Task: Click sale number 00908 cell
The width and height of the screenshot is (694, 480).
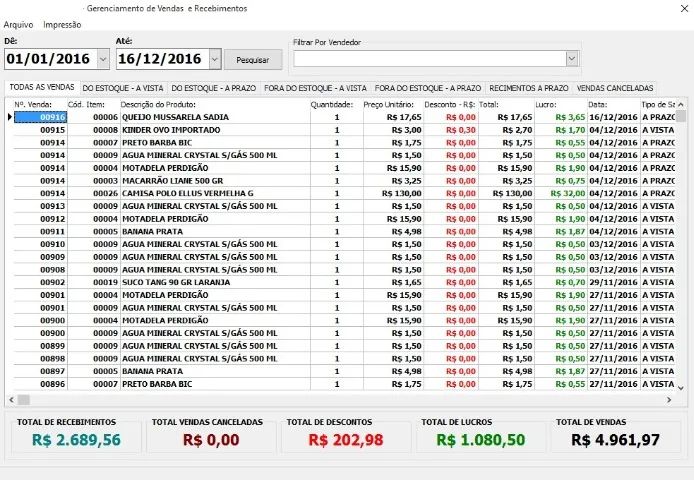Action: coord(40,270)
